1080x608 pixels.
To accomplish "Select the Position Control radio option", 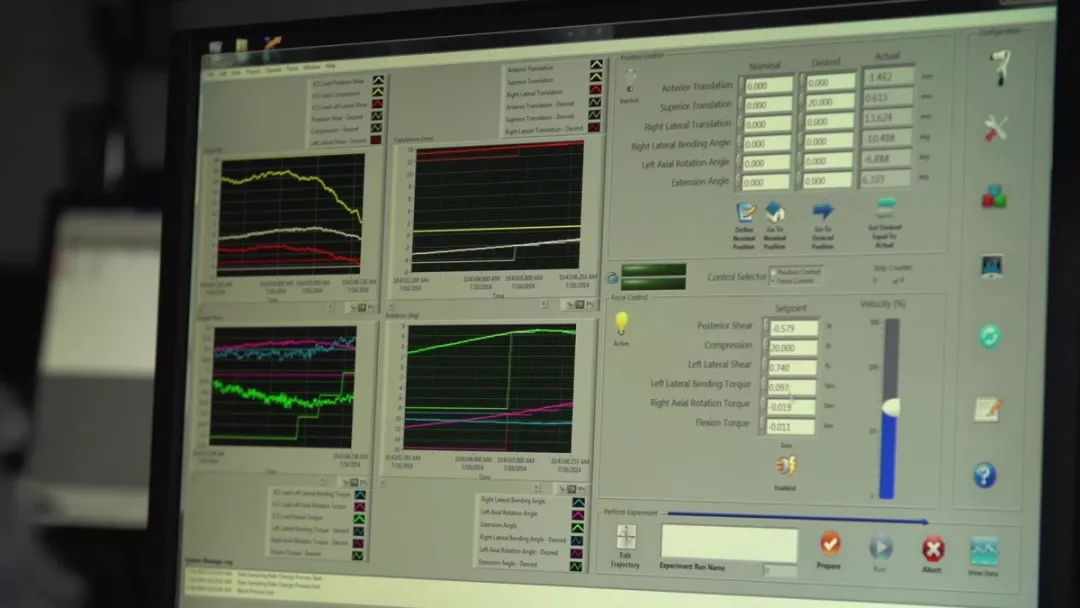I will point(773,271).
